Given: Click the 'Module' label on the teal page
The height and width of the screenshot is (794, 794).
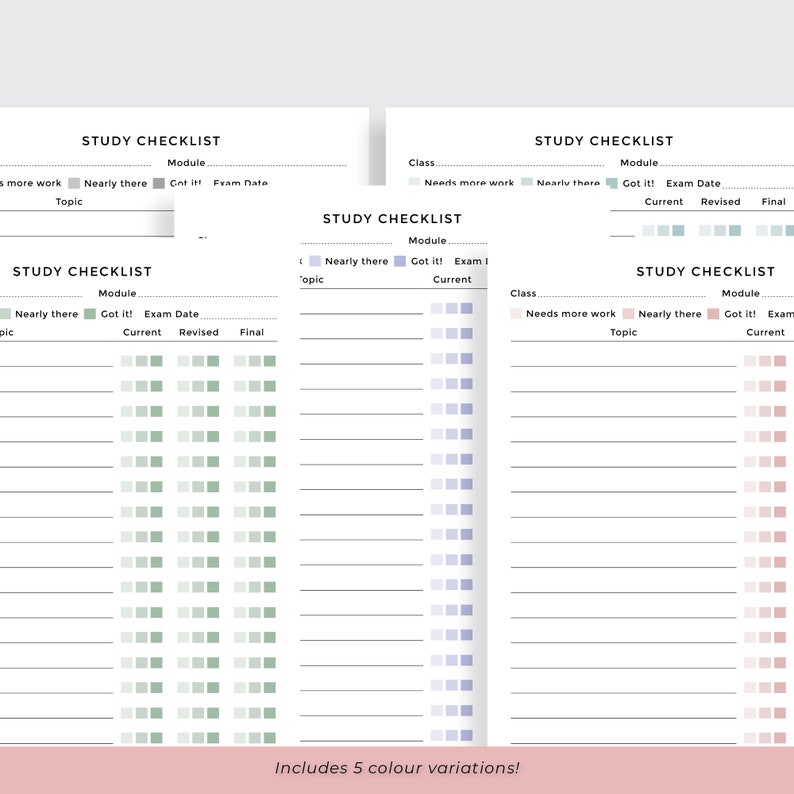Looking at the screenshot, I should (x=639, y=163).
